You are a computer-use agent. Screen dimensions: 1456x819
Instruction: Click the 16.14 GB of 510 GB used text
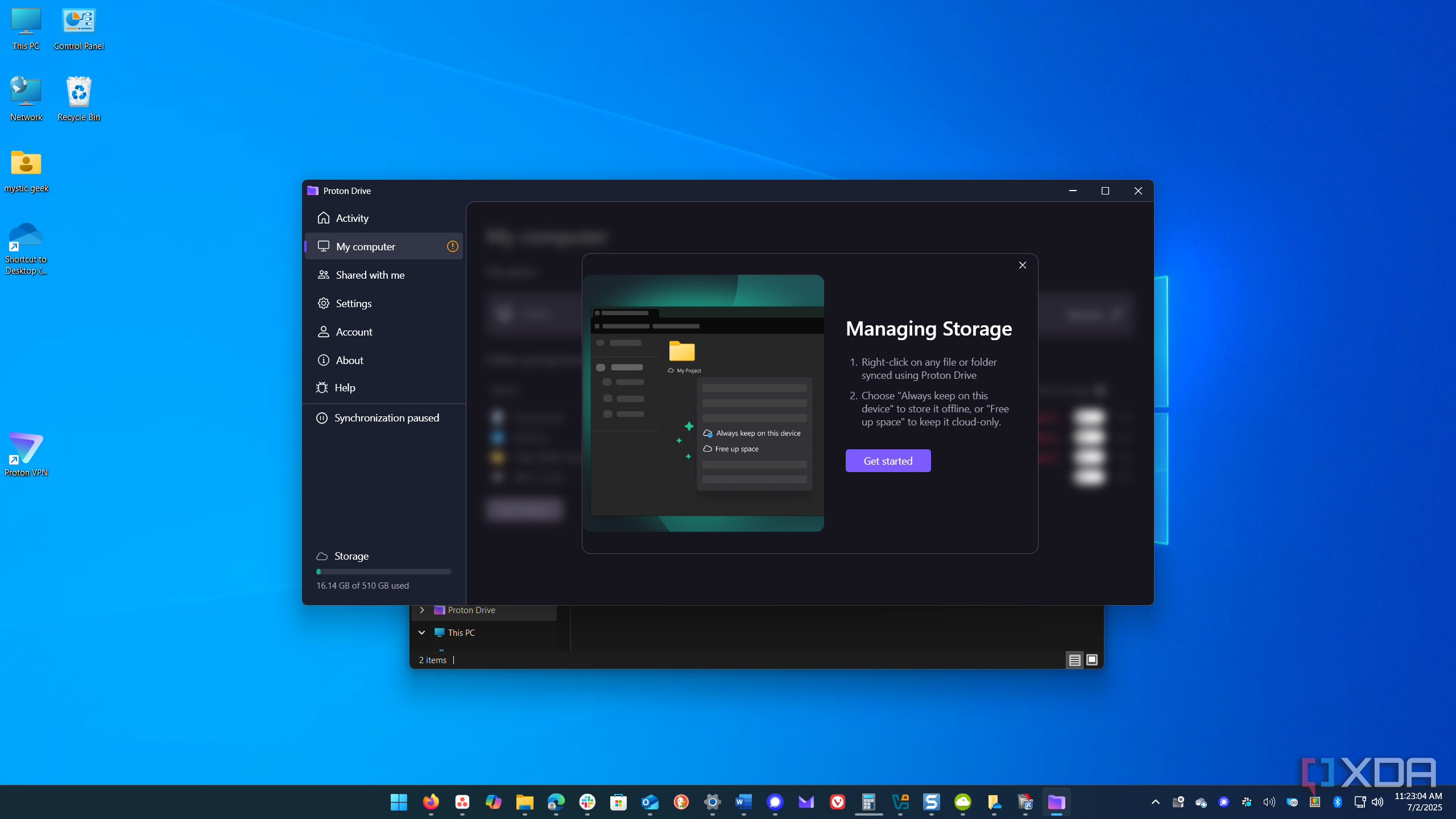[363, 586]
